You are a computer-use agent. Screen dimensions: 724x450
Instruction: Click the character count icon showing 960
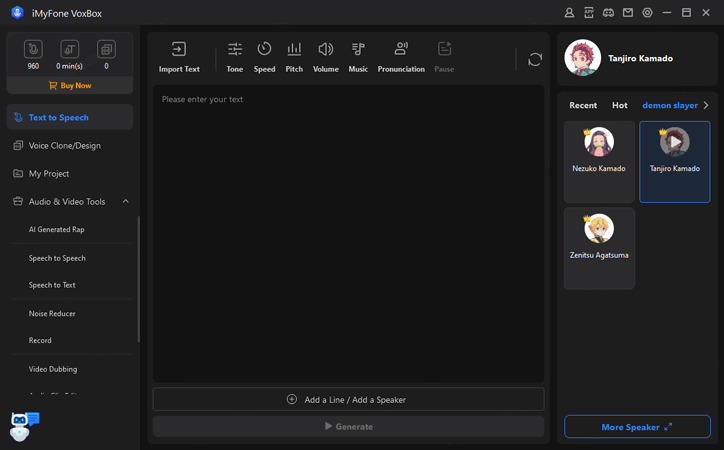coord(33,49)
